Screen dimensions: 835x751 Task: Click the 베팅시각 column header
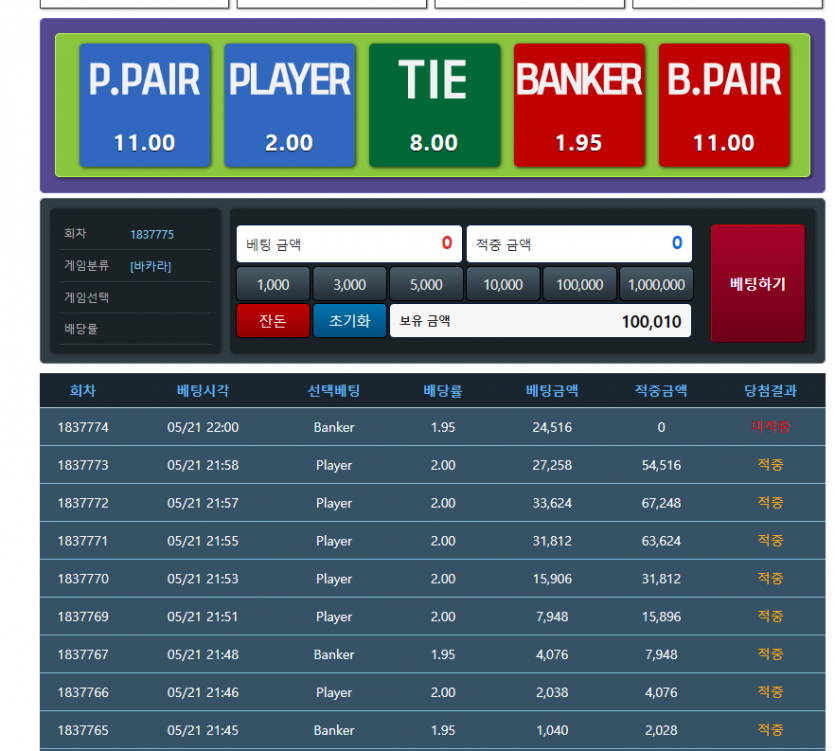(x=203, y=390)
